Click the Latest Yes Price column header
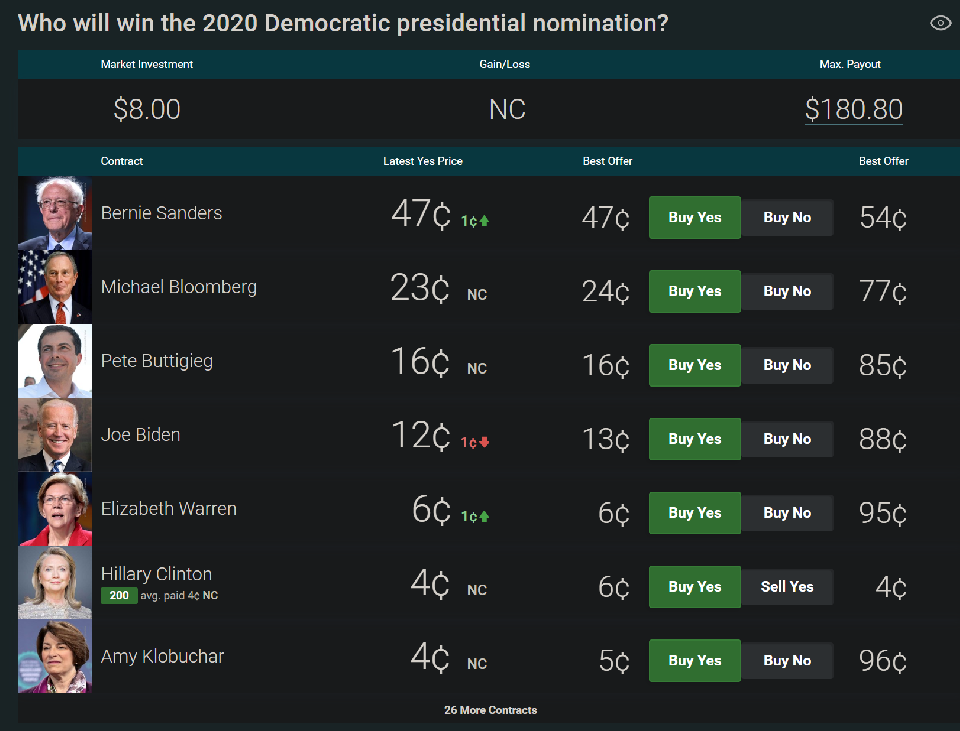The width and height of the screenshot is (960, 731). coord(423,161)
